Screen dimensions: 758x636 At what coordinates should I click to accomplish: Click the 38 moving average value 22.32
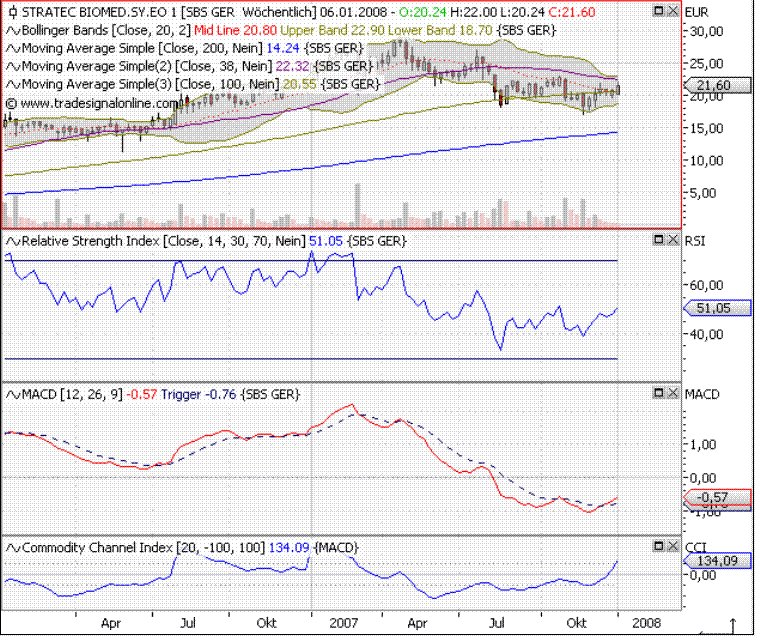coord(292,66)
